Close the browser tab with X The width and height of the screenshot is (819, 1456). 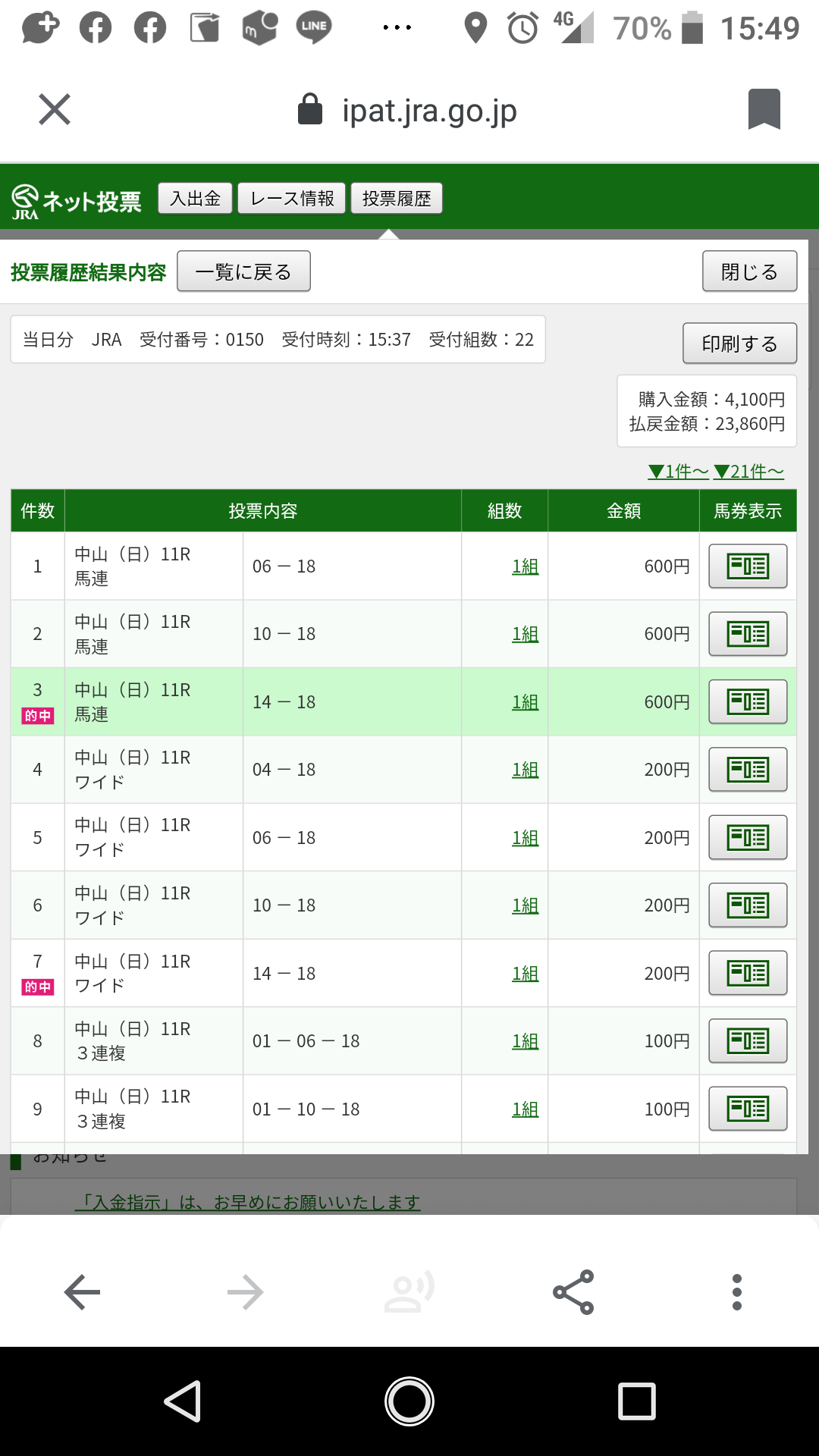[x=55, y=110]
